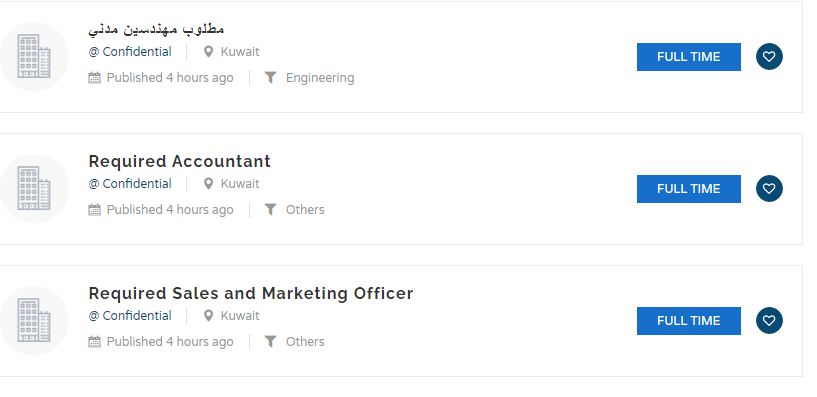
Task: Open the Required Accountant job title
Action: (180, 162)
